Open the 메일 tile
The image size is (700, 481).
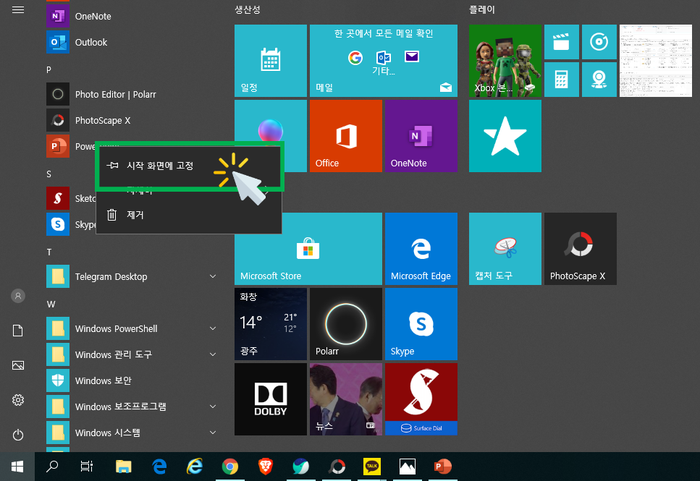(x=383, y=61)
